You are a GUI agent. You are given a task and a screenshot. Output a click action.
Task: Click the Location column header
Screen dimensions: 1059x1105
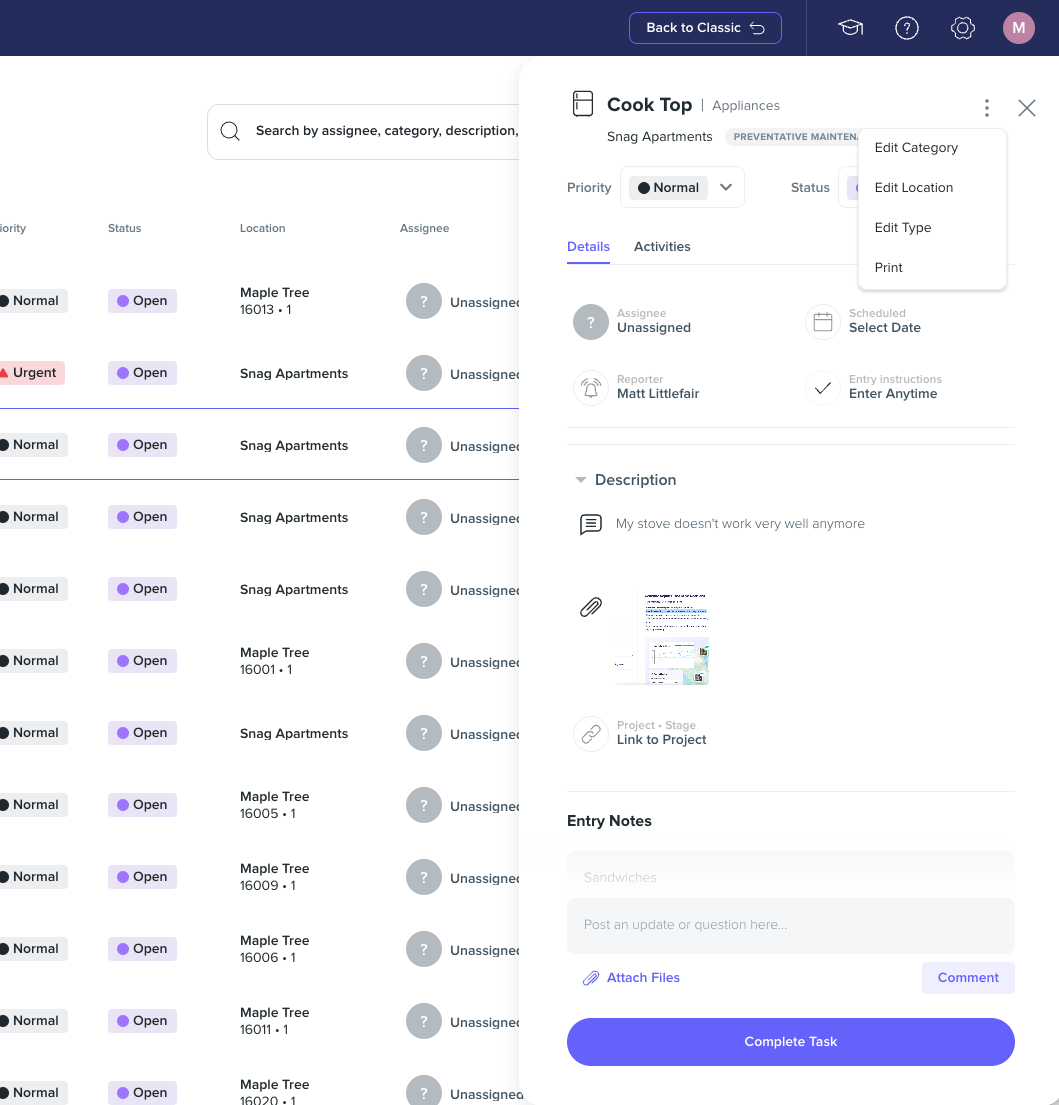[x=262, y=228]
